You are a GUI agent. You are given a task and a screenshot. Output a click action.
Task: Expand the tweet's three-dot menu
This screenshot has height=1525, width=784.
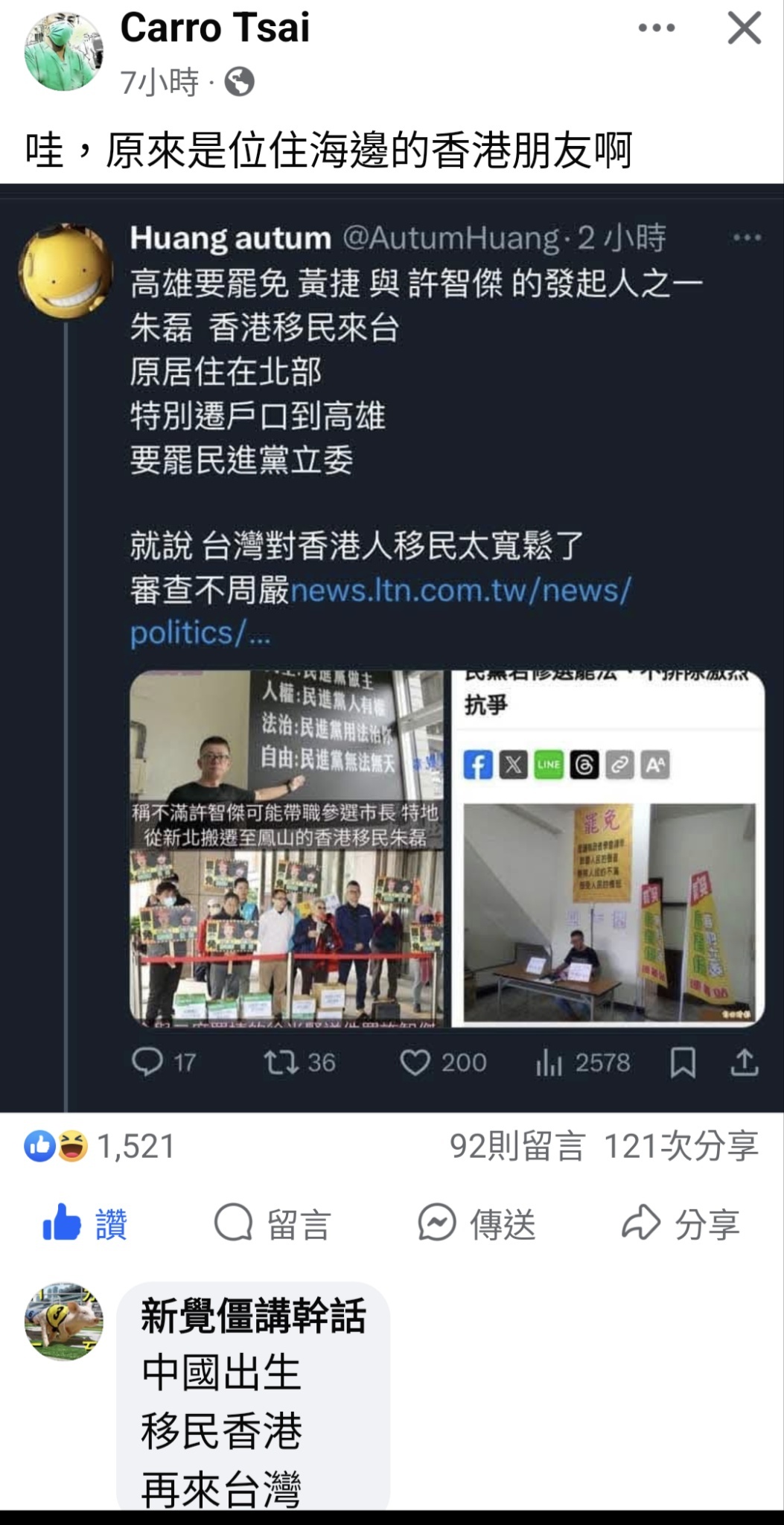(x=747, y=238)
